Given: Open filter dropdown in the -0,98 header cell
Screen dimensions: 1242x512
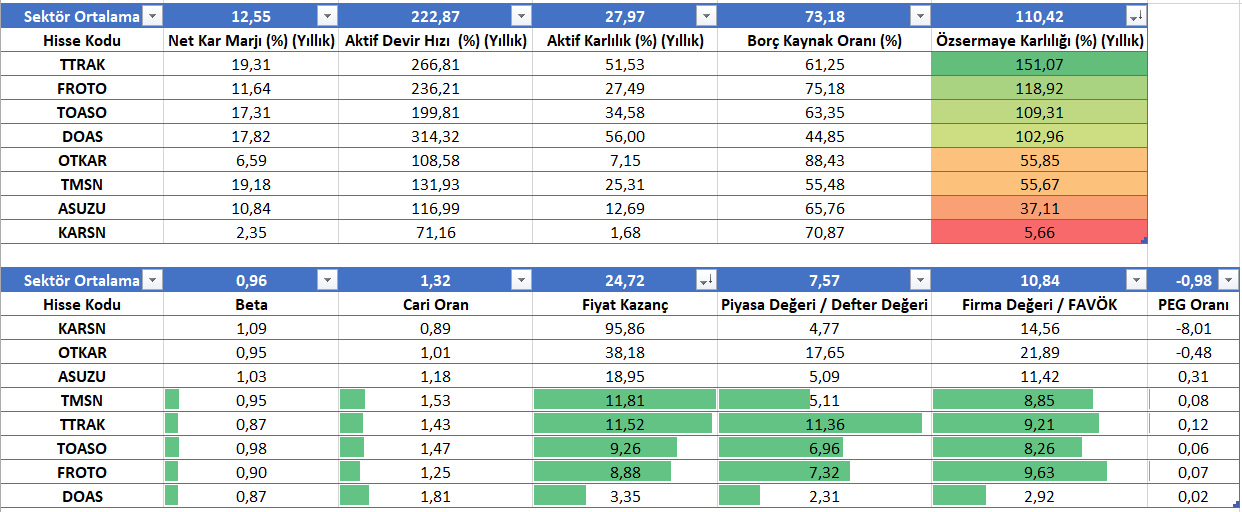Looking at the screenshot, I should click(x=1229, y=280).
